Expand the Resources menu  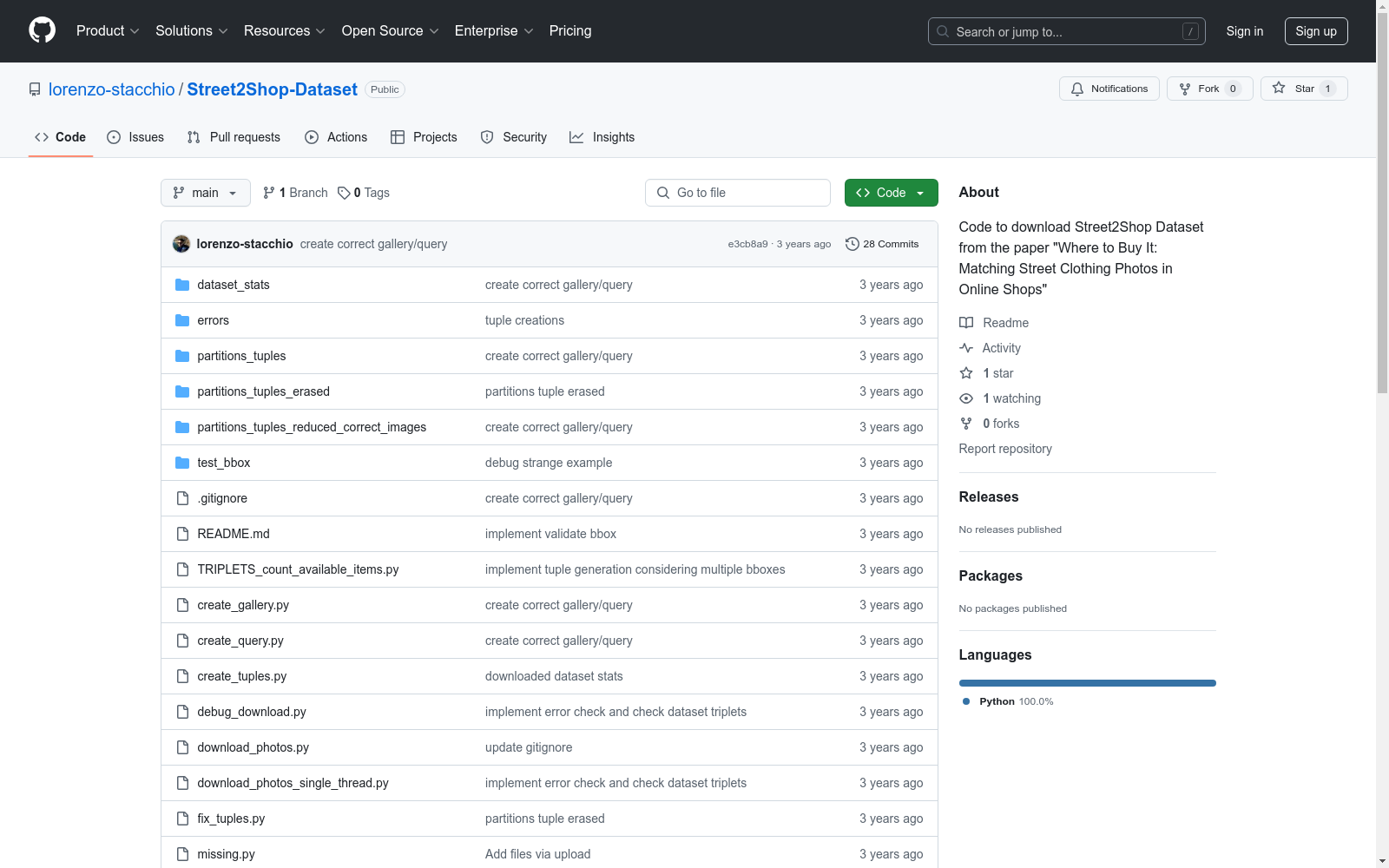pyautogui.click(x=285, y=30)
